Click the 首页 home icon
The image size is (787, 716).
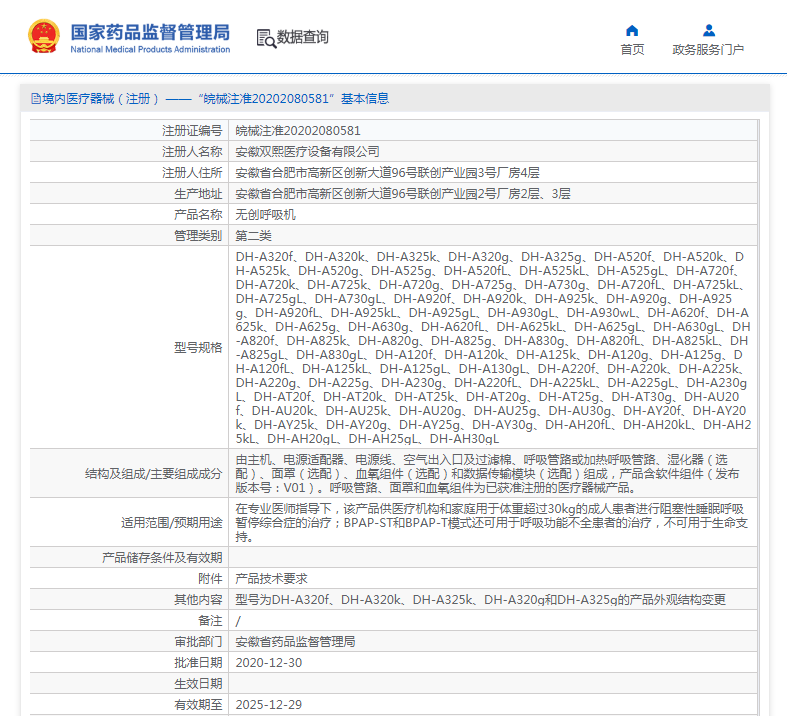click(x=632, y=31)
